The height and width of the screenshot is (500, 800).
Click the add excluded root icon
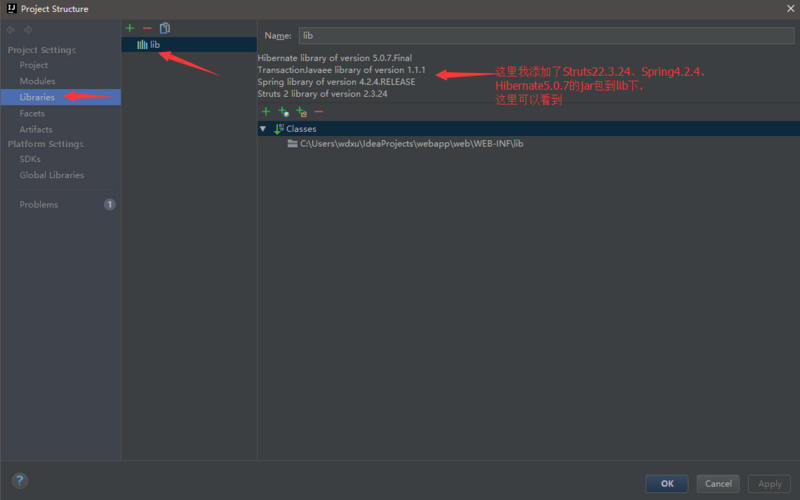pos(301,112)
